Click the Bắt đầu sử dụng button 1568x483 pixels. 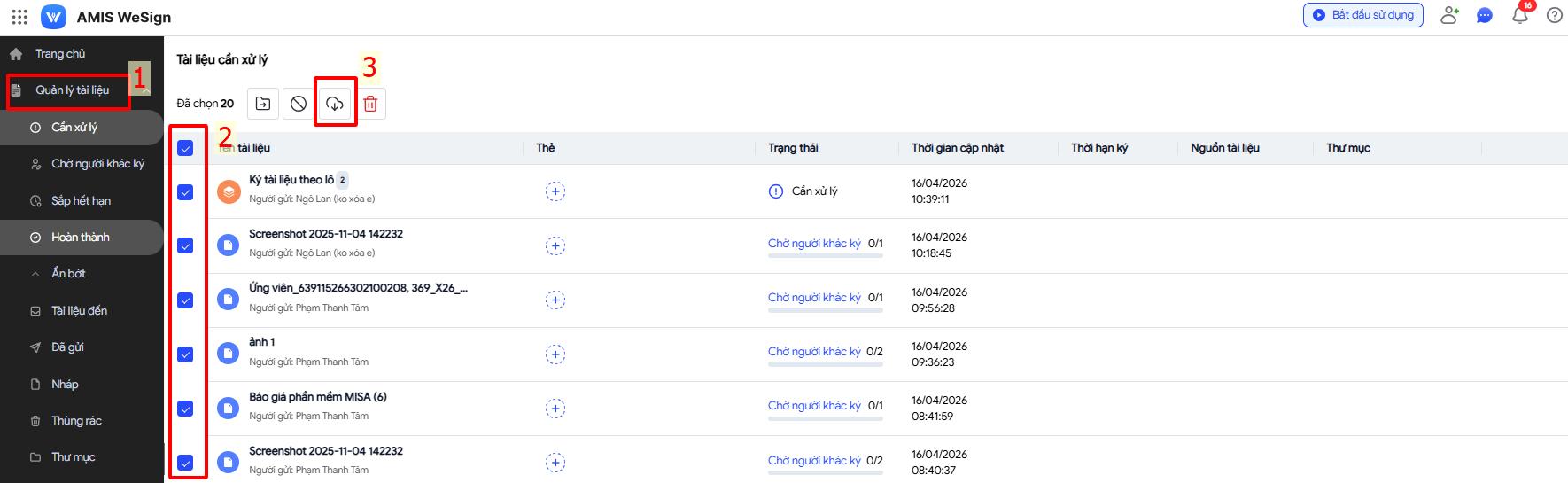tap(1362, 15)
